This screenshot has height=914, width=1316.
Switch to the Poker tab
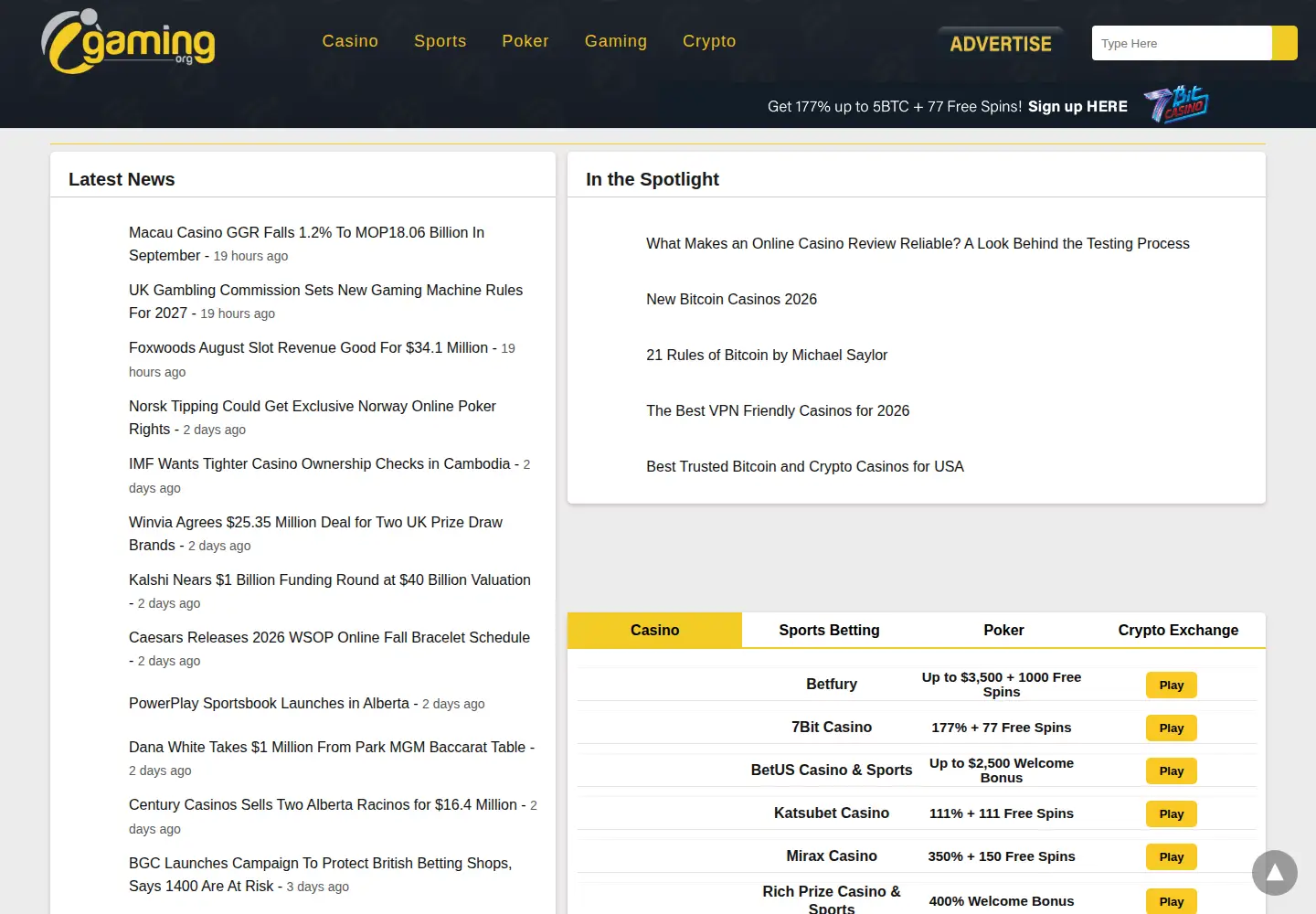tap(1003, 630)
